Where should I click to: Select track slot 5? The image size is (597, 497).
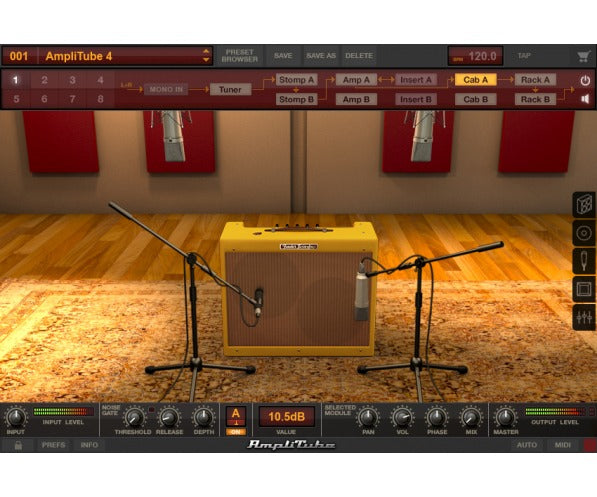[x=16, y=99]
